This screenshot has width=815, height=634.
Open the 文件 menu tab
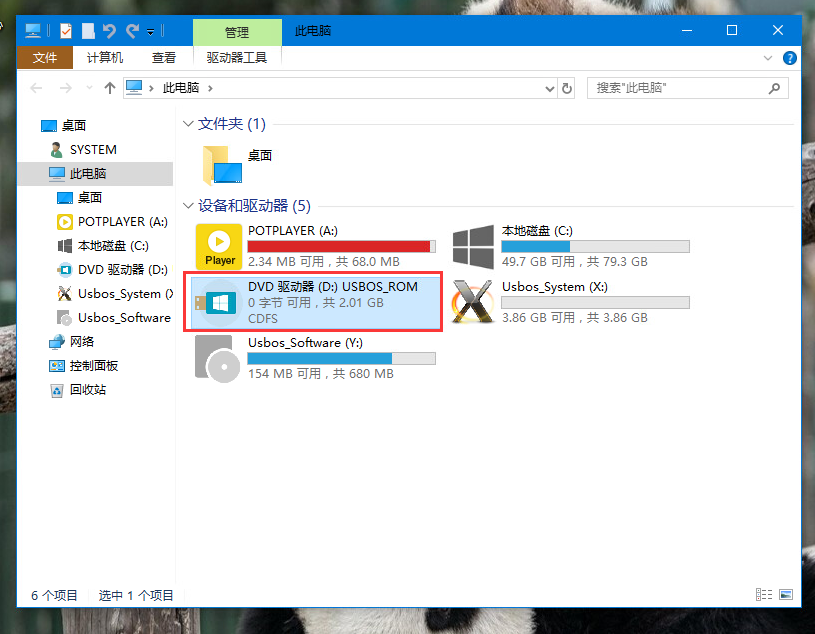tap(45, 58)
